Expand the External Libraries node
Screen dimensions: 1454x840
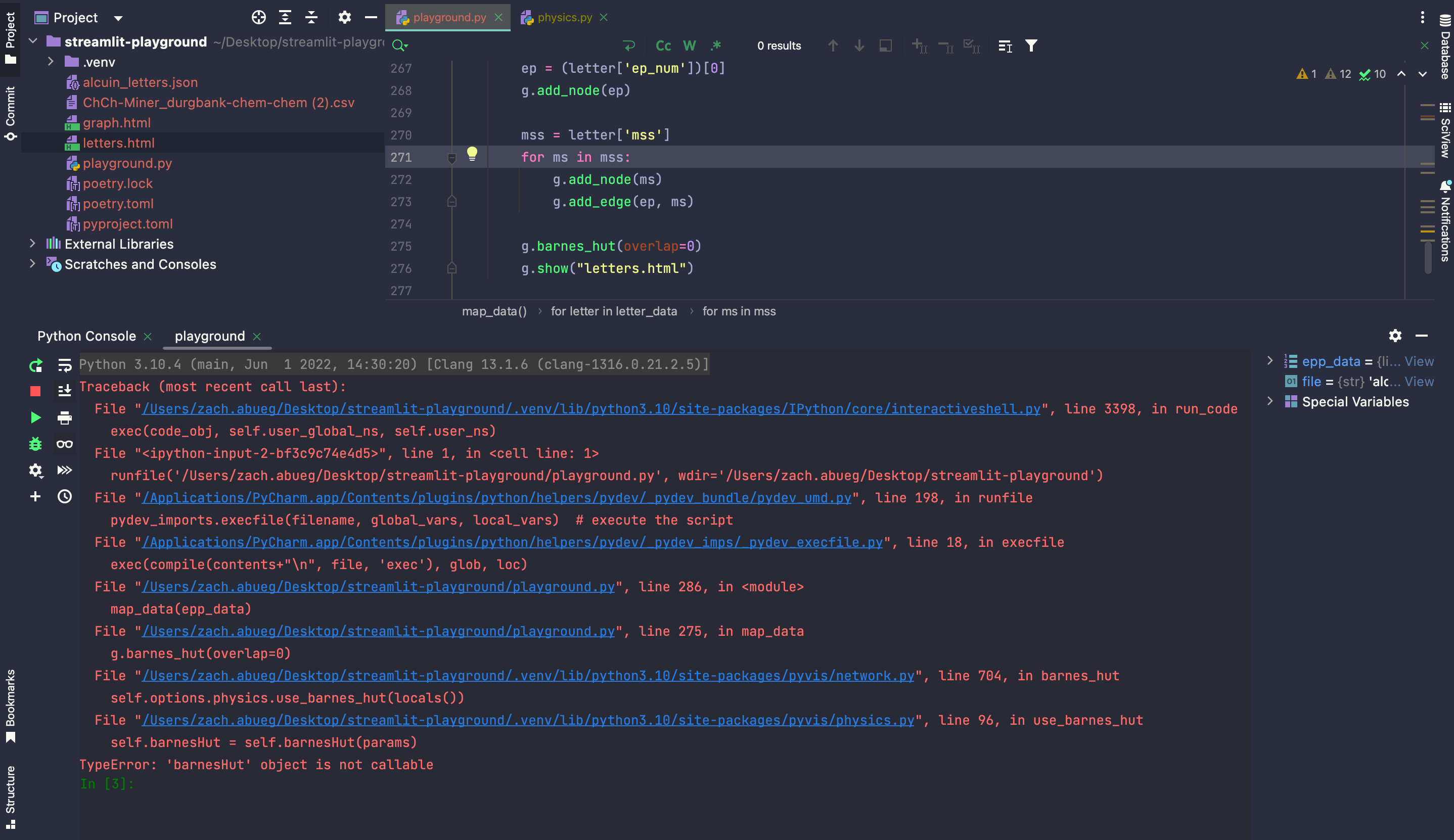tap(32, 244)
